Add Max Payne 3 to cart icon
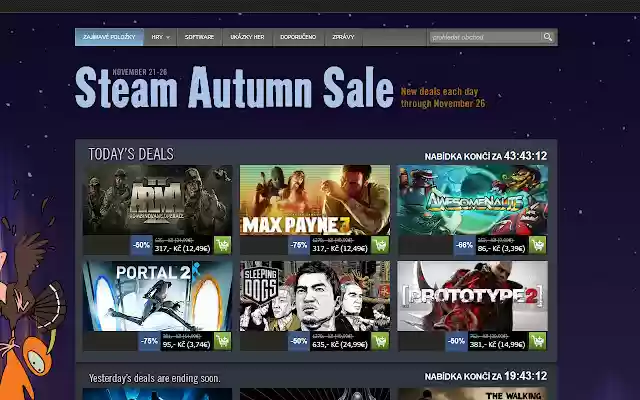 [380, 245]
